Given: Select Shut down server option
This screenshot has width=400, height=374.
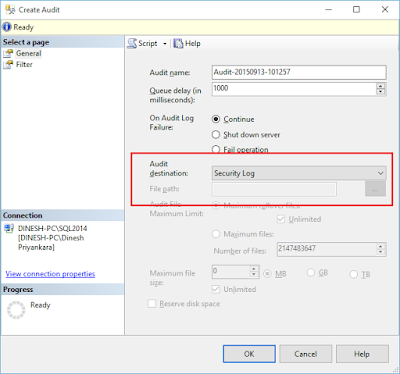Looking at the screenshot, I should coord(216,134).
